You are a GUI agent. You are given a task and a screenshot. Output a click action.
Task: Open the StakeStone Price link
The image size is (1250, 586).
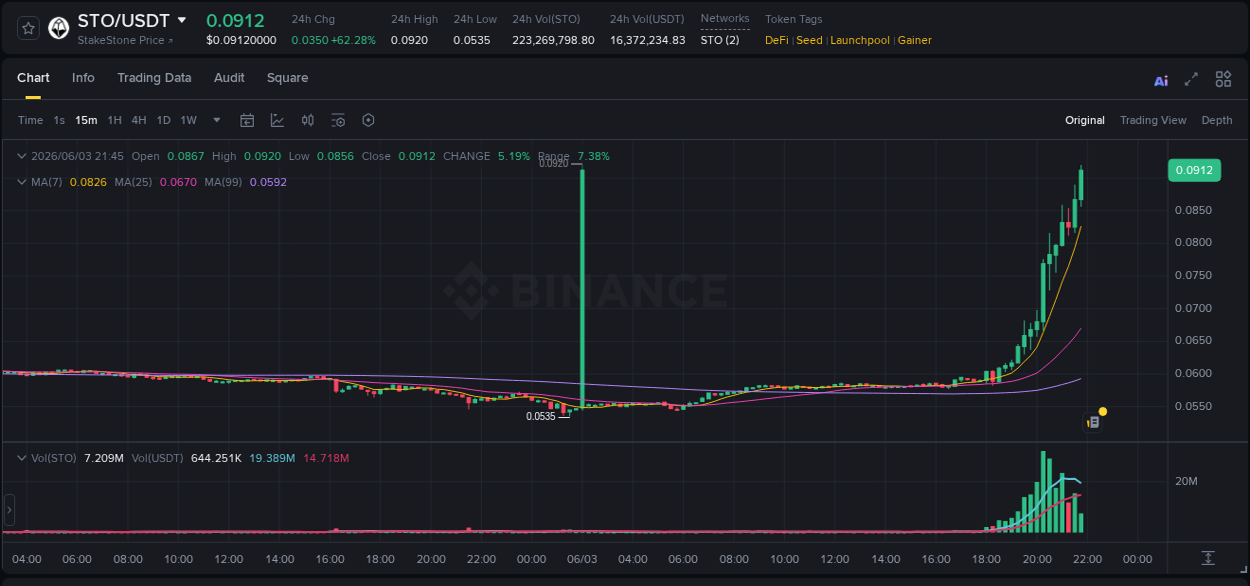[125, 40]
